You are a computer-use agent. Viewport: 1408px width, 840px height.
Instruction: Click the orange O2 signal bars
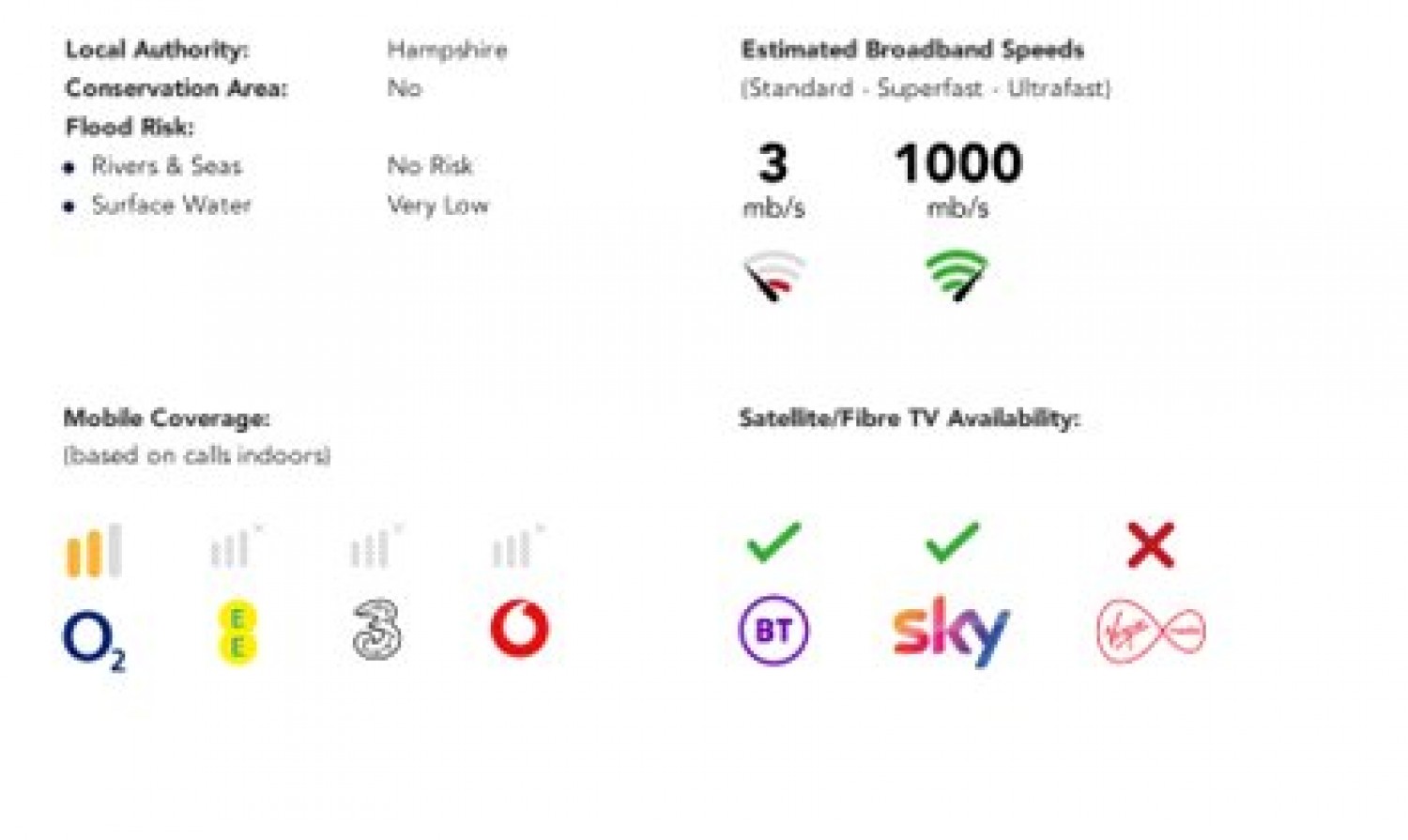pyautogui.click(x=93, y=550)
